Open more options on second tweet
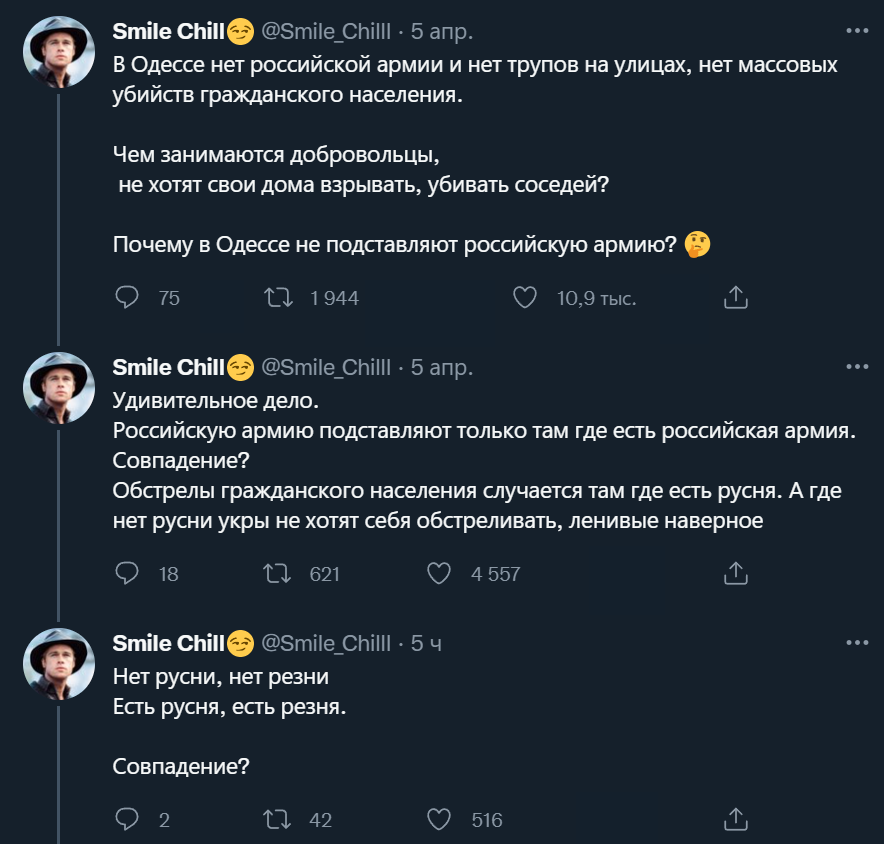Screen dimensions: 884x844 pos(857,367)
